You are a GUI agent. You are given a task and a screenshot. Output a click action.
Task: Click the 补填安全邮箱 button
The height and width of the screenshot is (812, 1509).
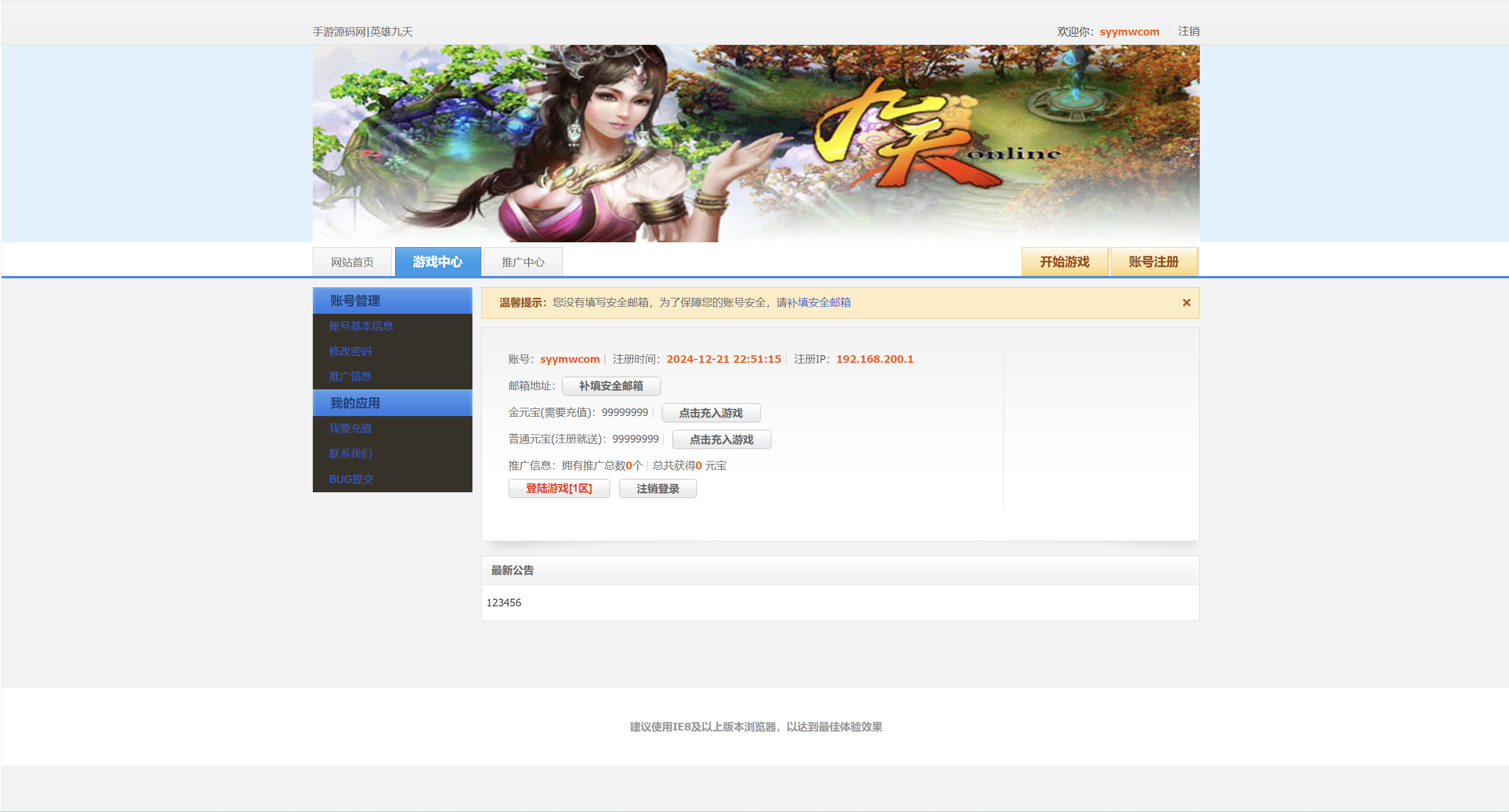click(611, 386)
